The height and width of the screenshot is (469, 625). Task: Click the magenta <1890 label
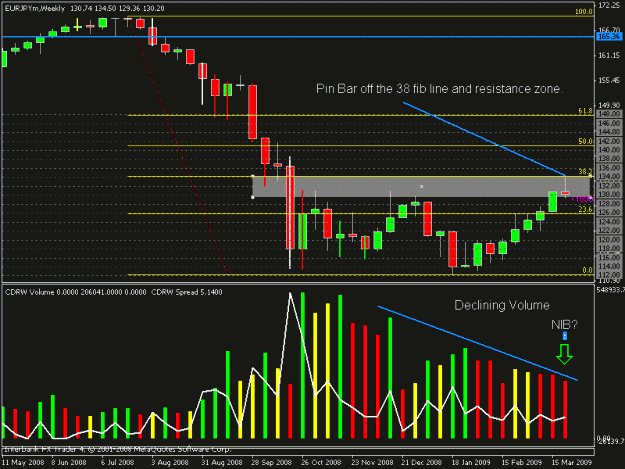pos(582,199)
